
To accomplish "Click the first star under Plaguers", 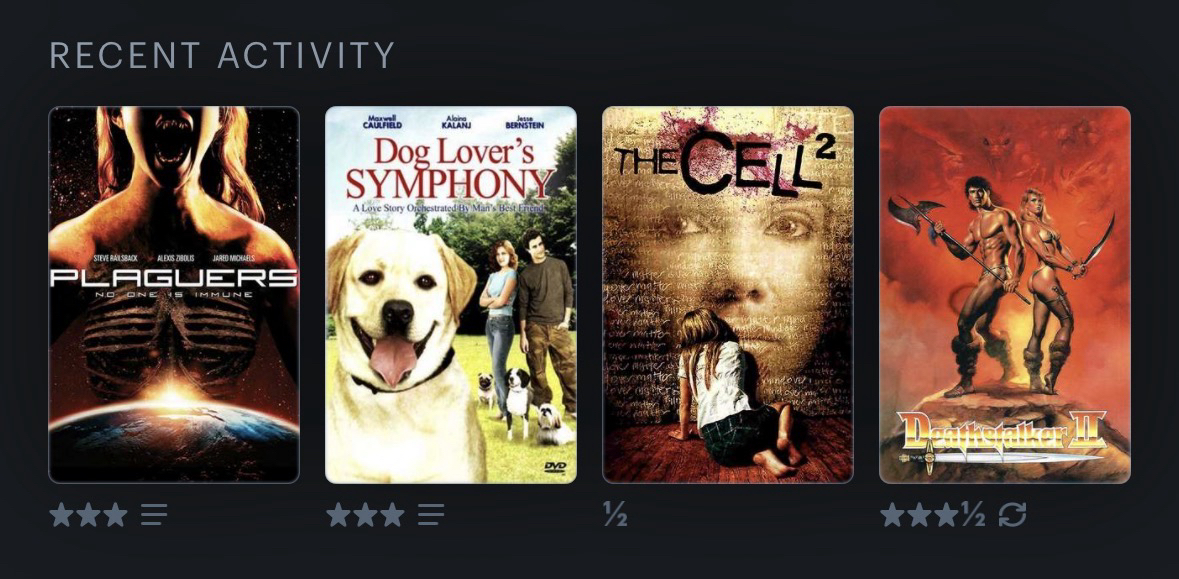I will (61, 515).
